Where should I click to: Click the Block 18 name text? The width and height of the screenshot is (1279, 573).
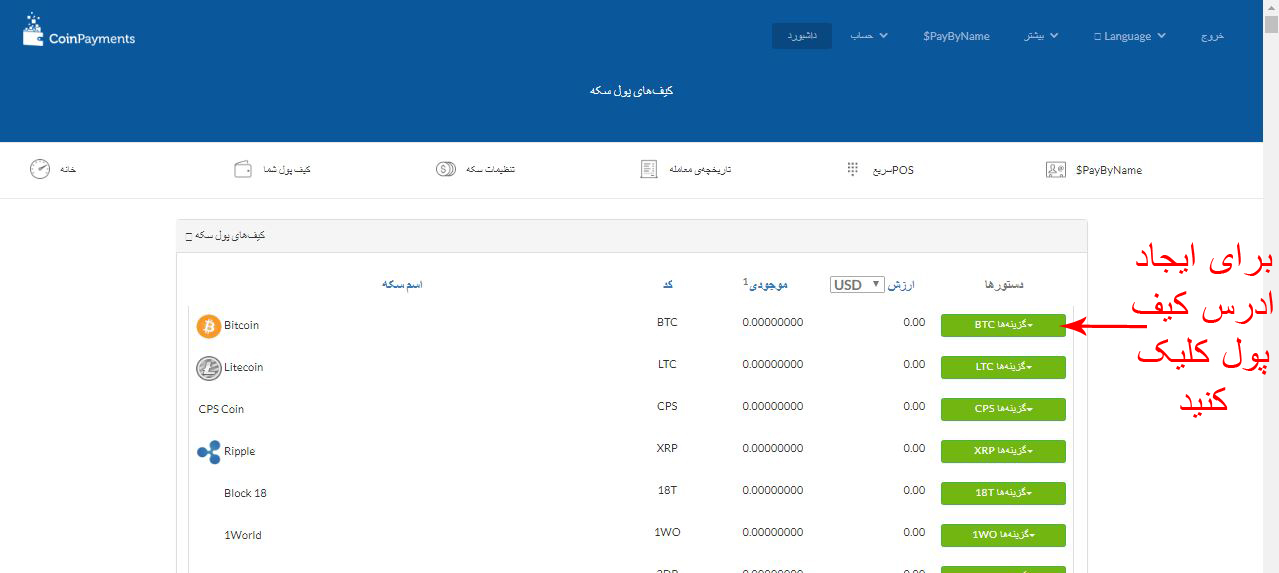[245, 494]
